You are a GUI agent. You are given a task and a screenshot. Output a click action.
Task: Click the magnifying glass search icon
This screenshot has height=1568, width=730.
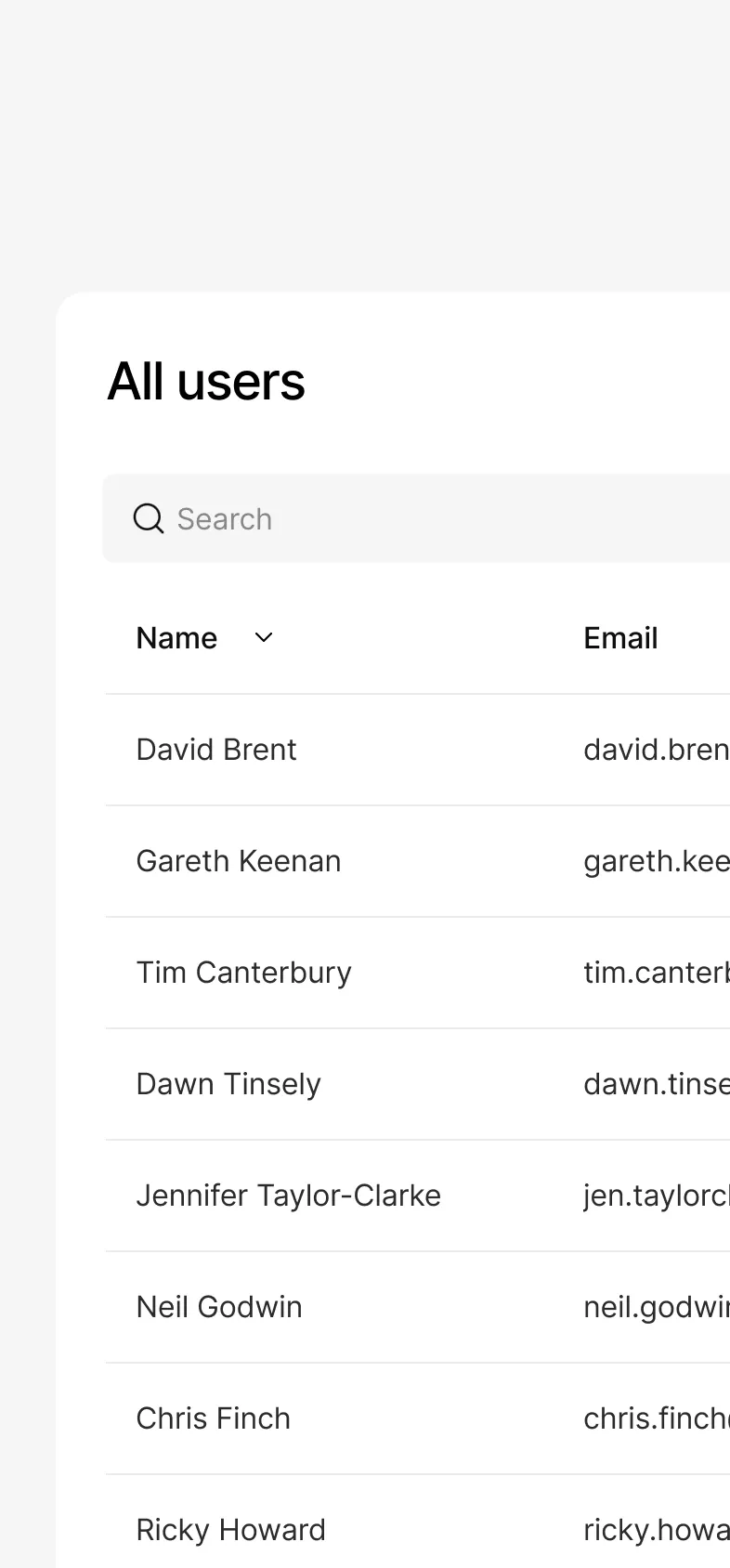point(149,518)
